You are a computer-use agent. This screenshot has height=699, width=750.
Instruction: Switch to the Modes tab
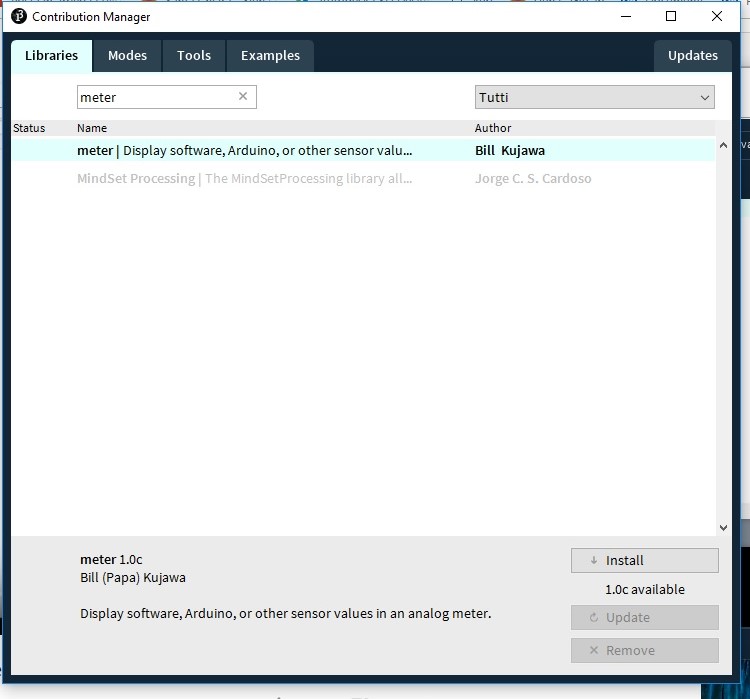click(127, 56)
